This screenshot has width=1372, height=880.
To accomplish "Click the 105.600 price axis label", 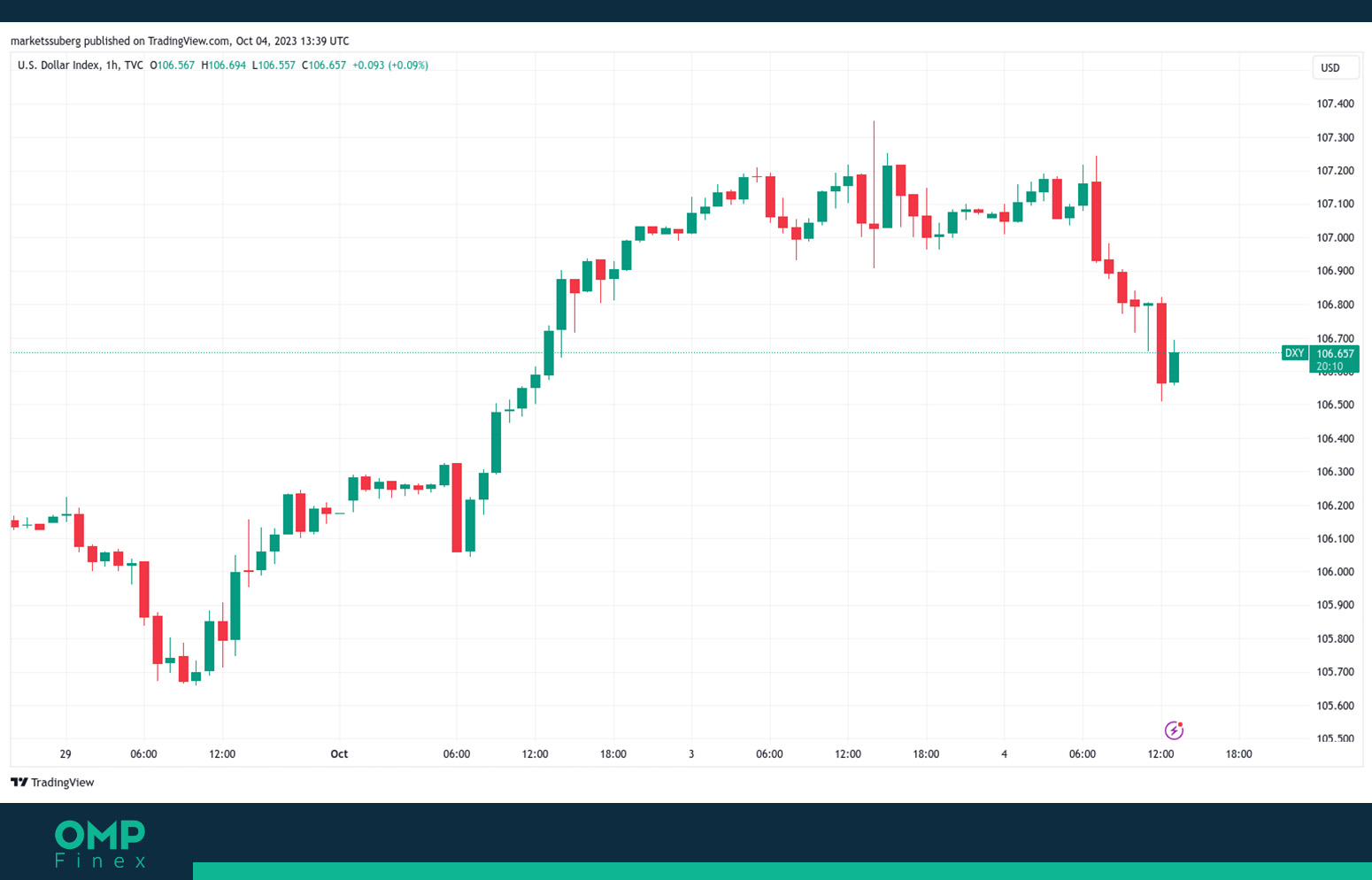I will click(1335, 706).
